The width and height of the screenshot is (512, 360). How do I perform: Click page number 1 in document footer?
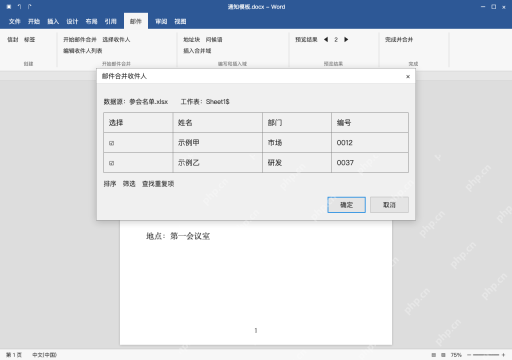(256, 330)
